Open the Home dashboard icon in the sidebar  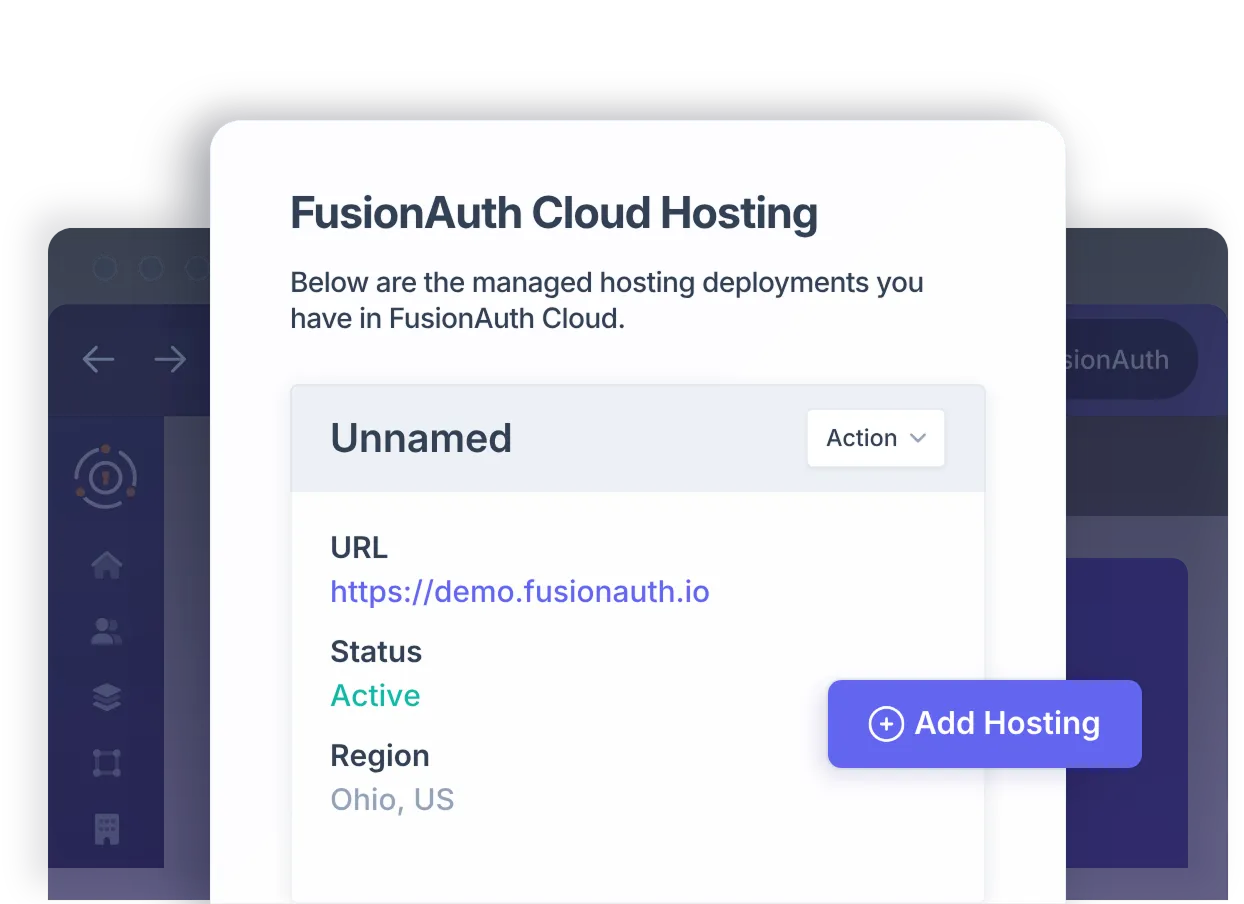click(106, 565)
